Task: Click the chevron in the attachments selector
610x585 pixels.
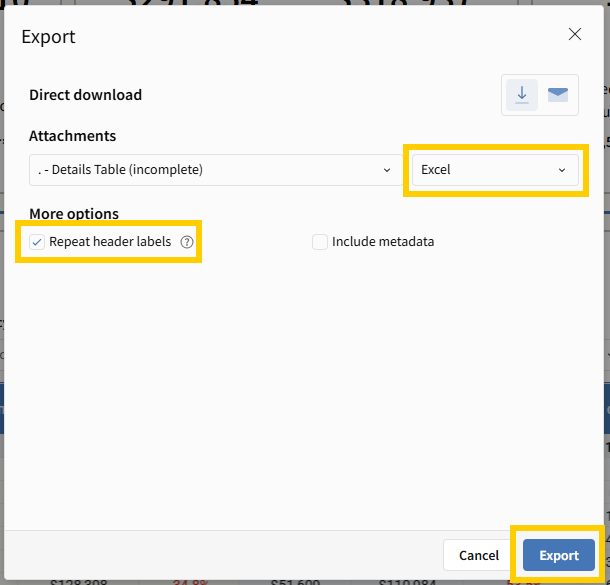Action: click(387, 170)
